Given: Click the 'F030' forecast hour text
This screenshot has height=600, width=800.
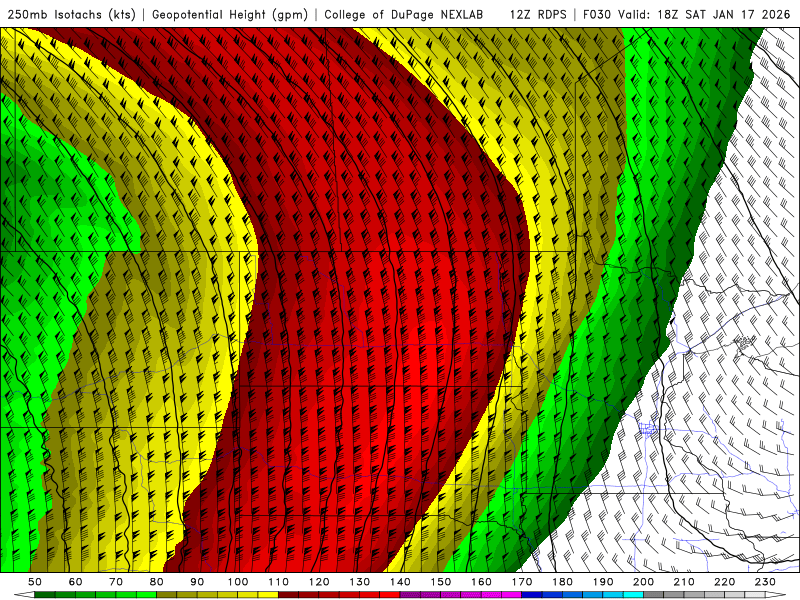Looking at the screenshot, I should tap(597, 14).
